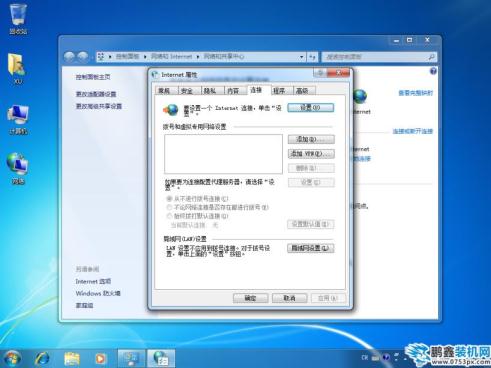Click the help icon in Control Panel
This screenshot has height=368, width=491.
pos(433,71)
